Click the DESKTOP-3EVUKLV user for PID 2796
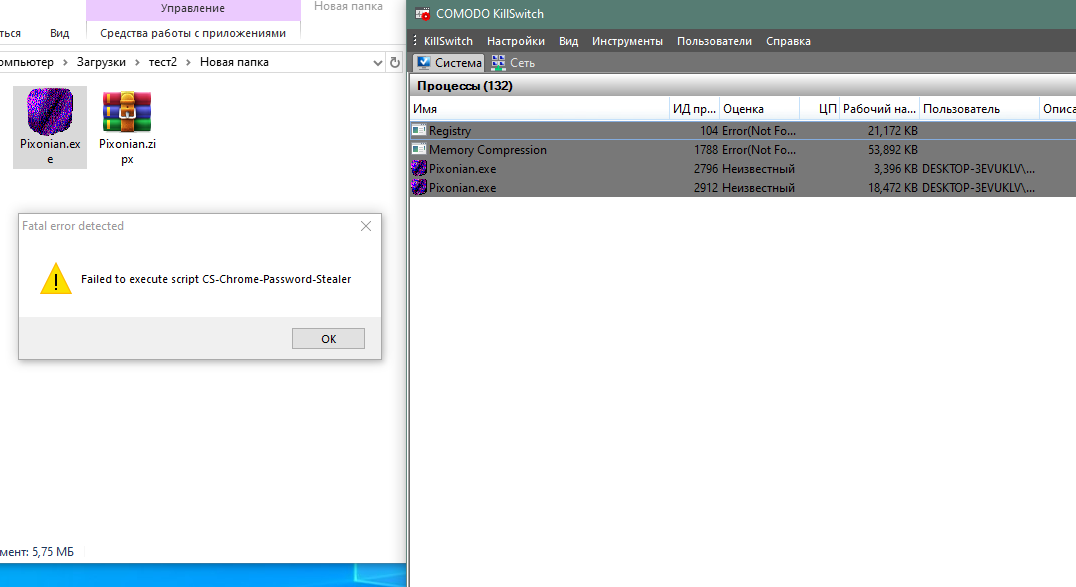Image resolution: width=1076 pixels, height=587 pixels. pyautogui.click(x=978, y=169)
